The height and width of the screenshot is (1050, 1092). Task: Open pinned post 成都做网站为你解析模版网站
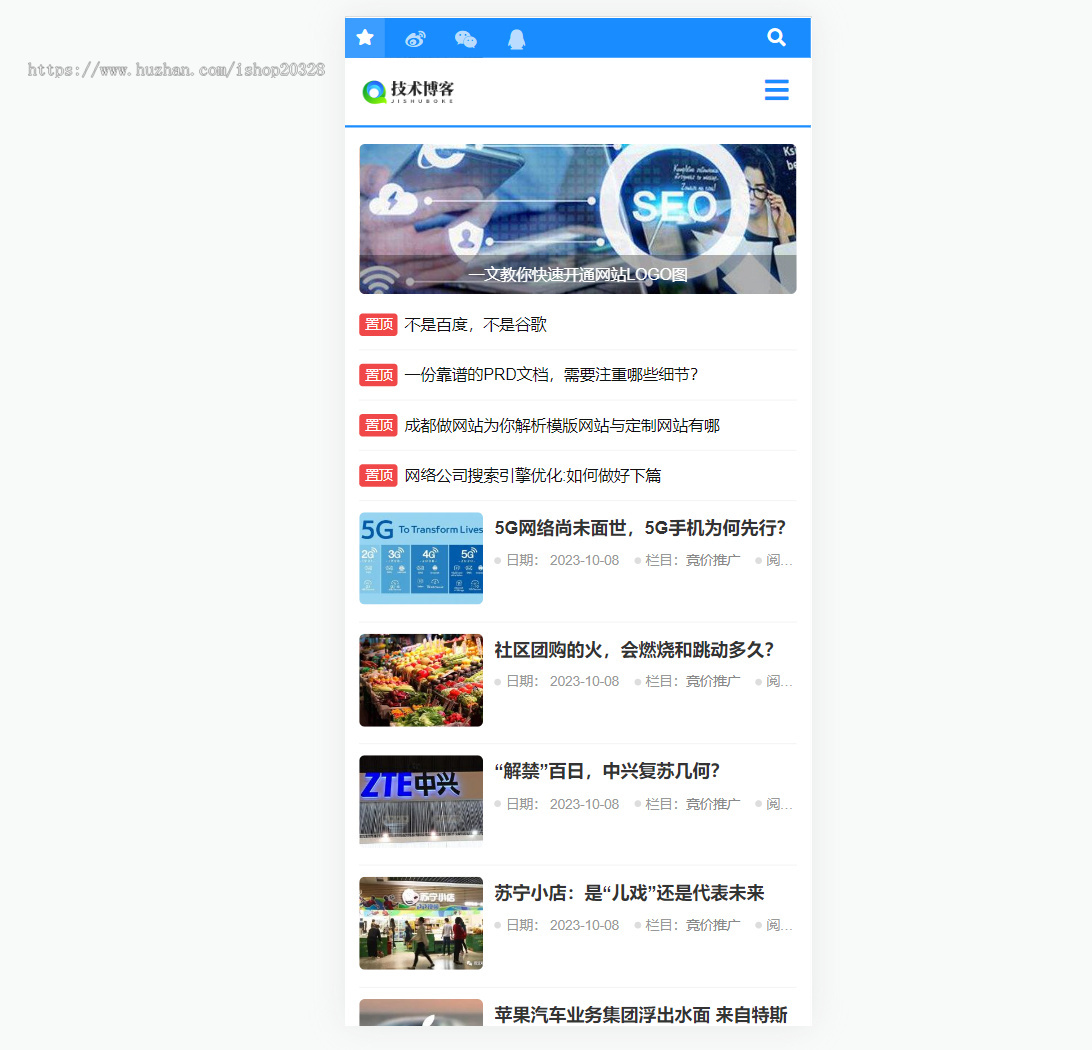[562, 425]
